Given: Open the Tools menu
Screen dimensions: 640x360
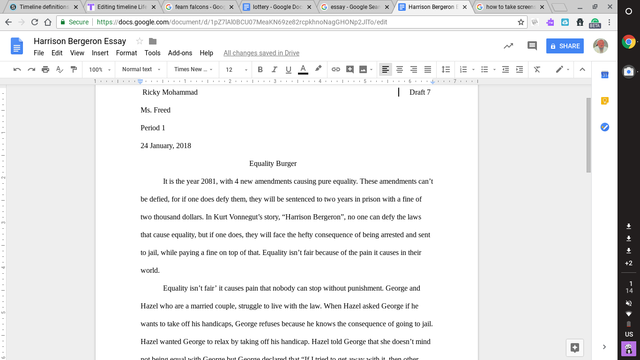Looking at the screenshot, I should [152, 53].
